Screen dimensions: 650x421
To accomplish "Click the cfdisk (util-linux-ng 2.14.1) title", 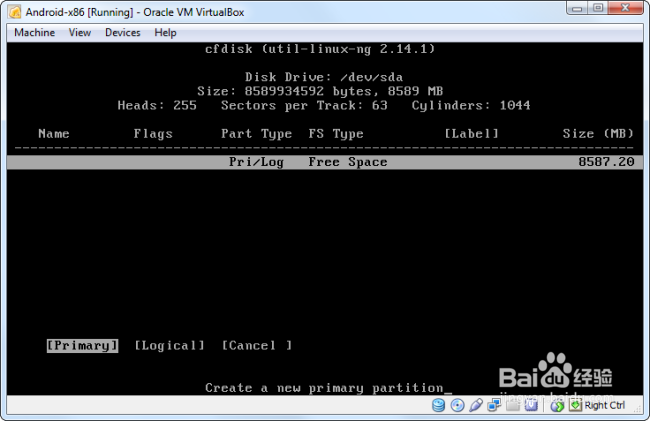I will tap(320, 49).
